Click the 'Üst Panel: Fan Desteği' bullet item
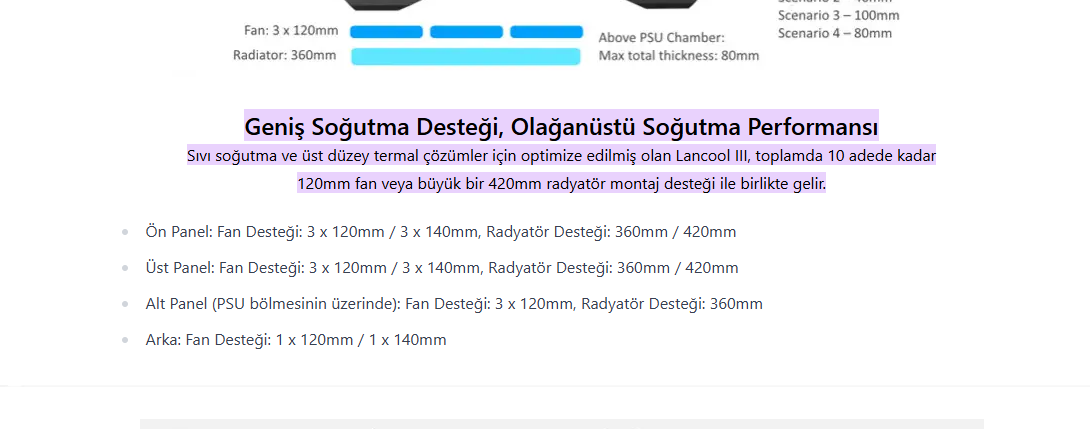1090x429 pixels. coord(442,268)
